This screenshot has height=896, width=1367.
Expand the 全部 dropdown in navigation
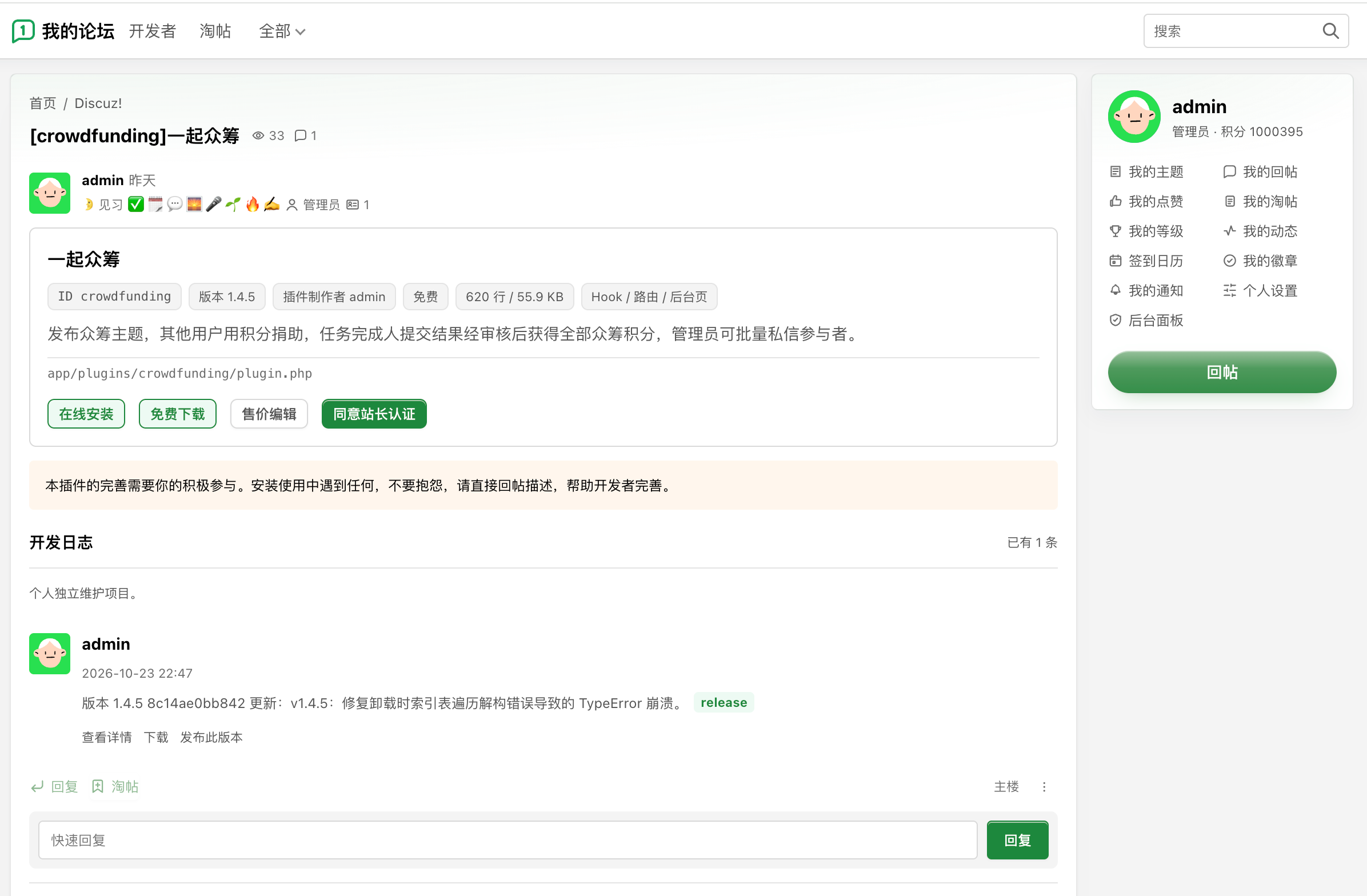[x=282, y=31]
